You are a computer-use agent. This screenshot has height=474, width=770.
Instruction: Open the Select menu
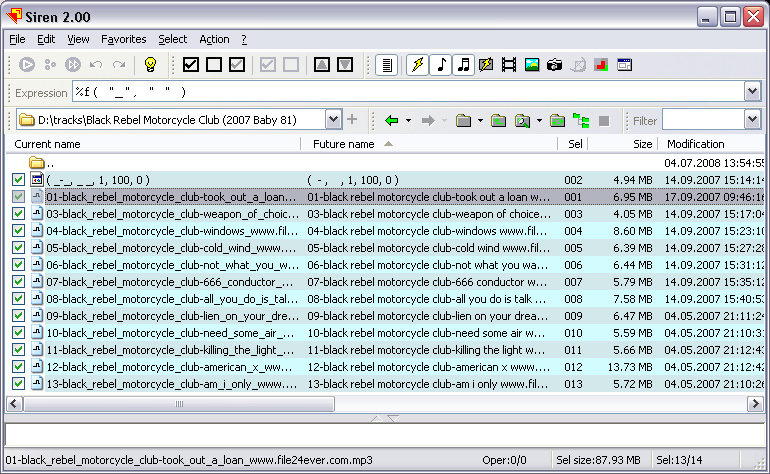click(172, 39)
